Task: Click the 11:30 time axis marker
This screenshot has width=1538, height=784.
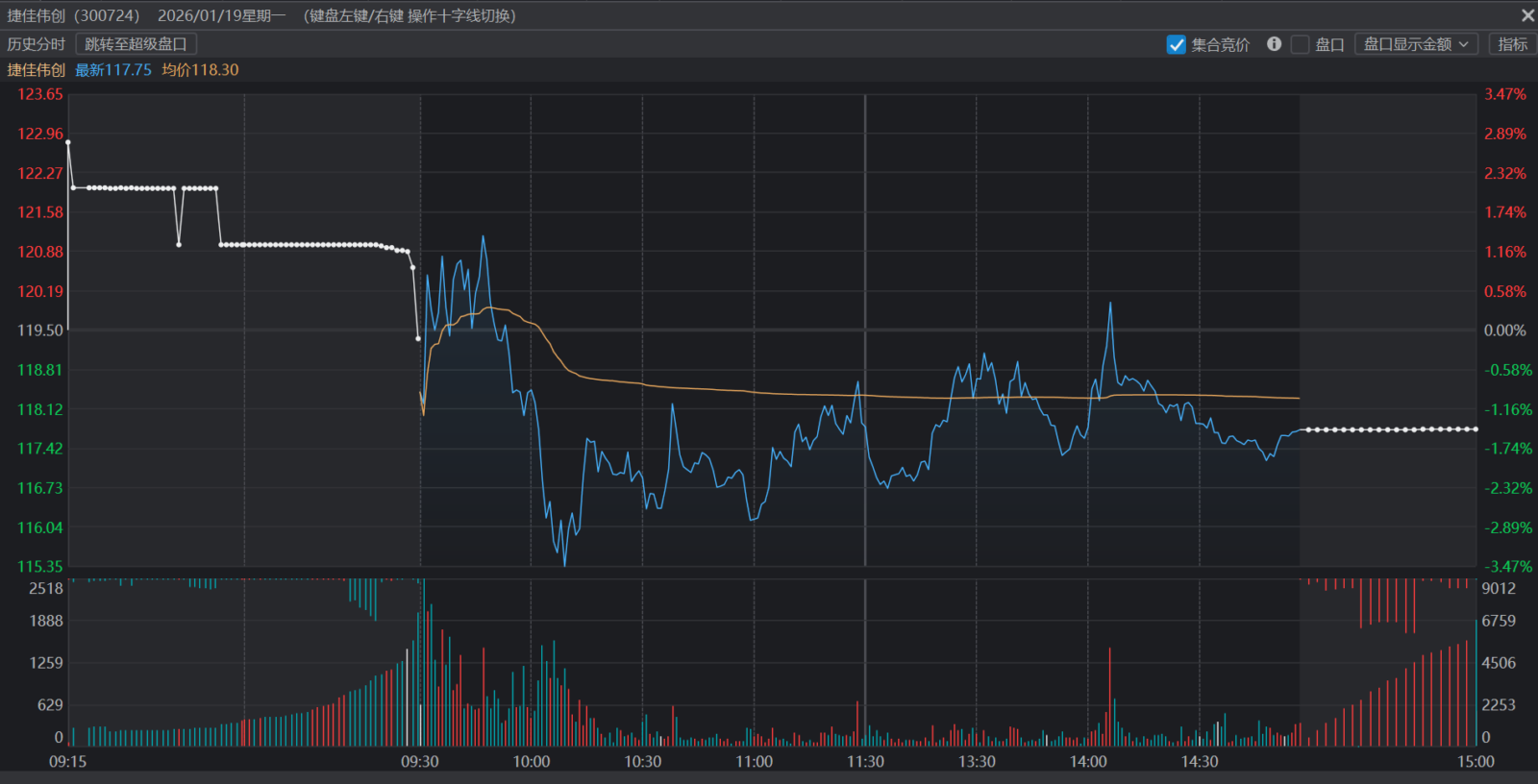Action: (865, 762)
